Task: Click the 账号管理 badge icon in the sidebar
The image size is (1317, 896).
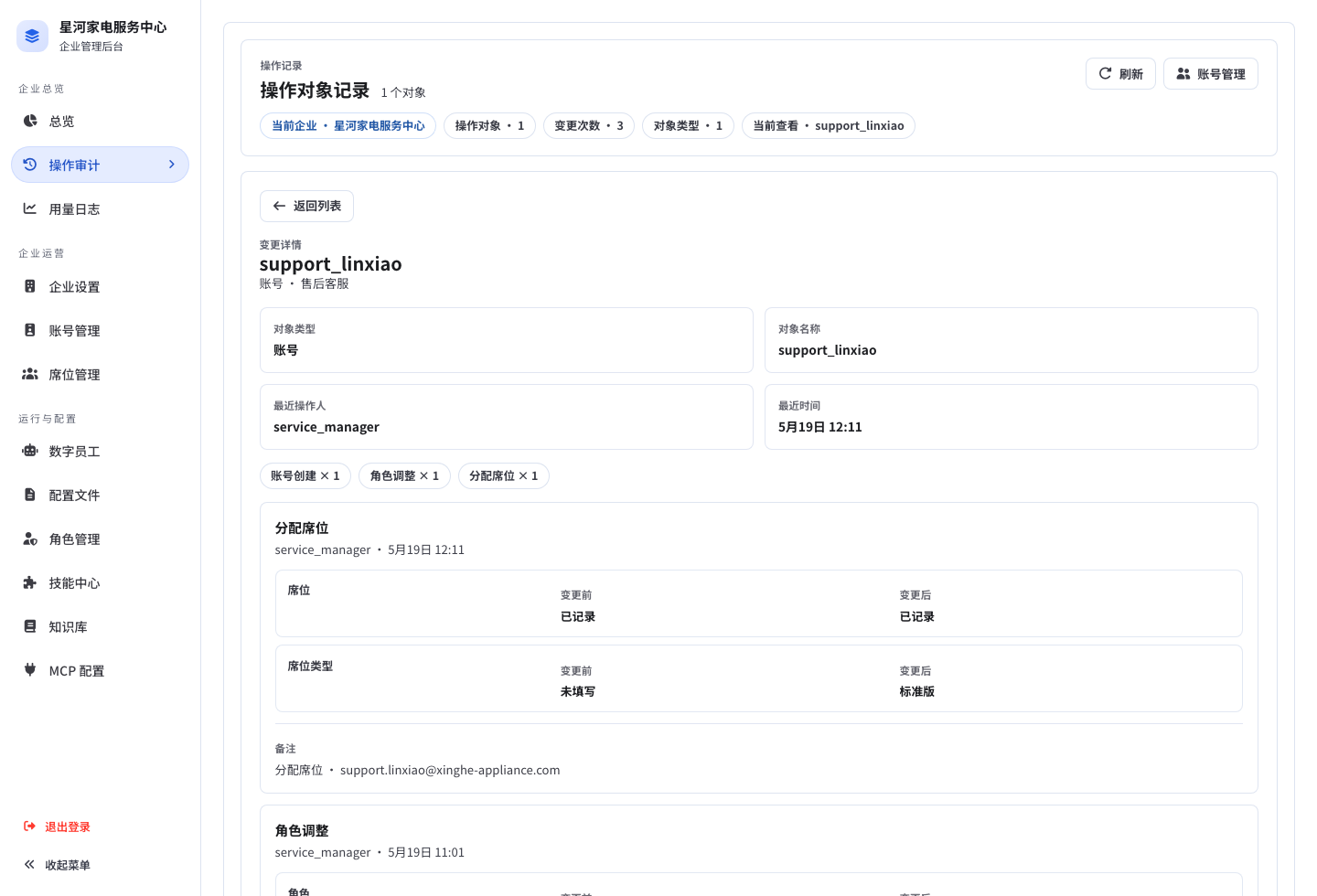Action: pos(30,330)
